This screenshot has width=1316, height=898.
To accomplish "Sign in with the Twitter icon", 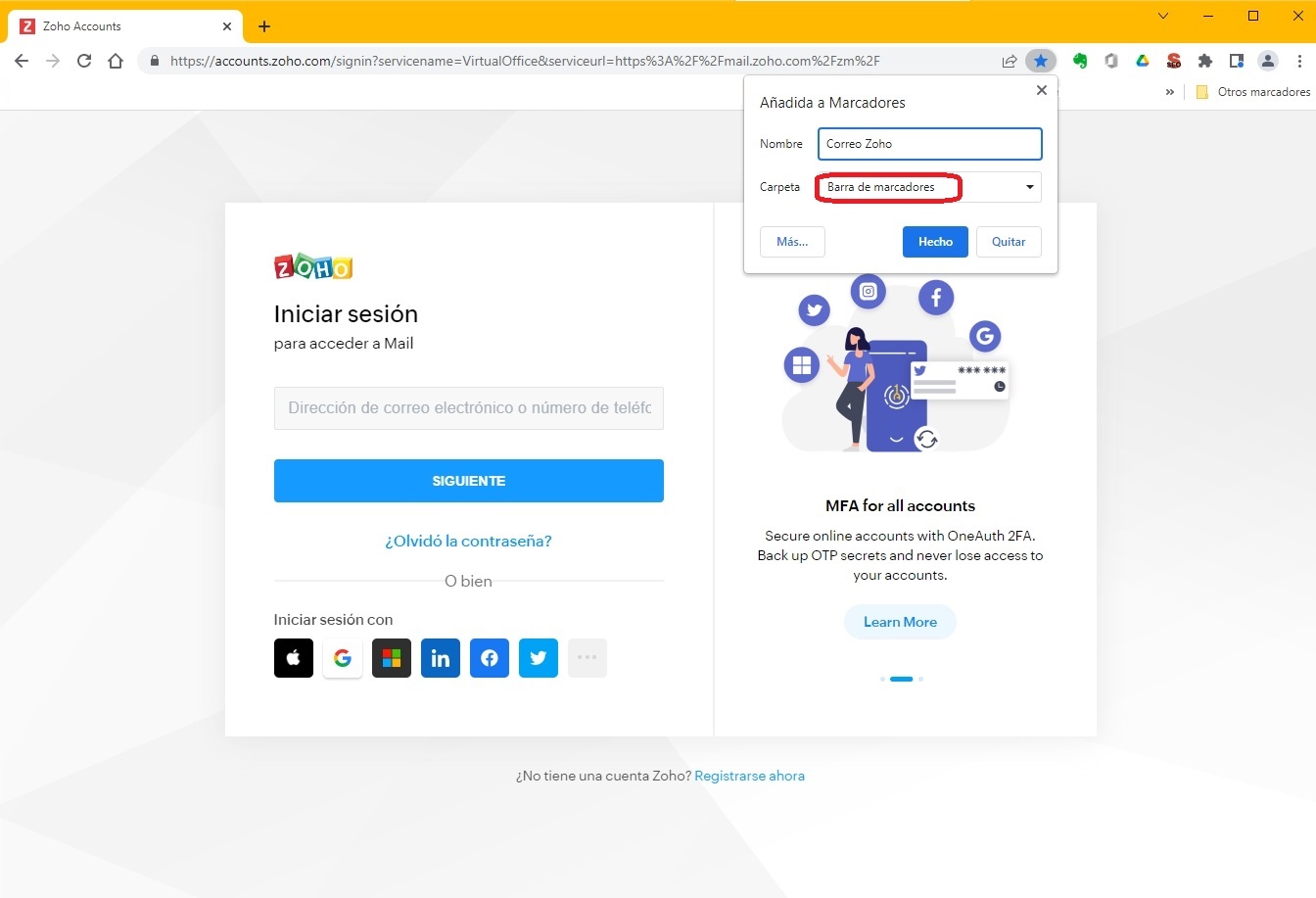I will (x=539, y=658).
